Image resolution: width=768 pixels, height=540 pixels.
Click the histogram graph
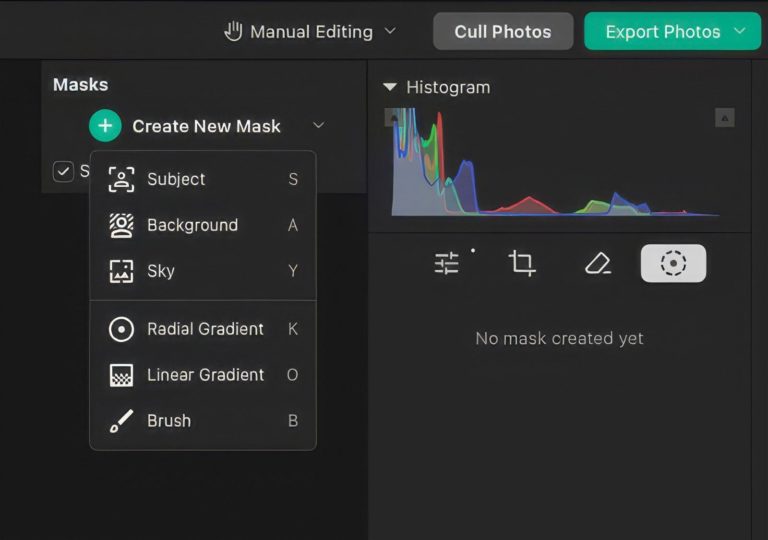pyautogui.click(x=558, y=162)
